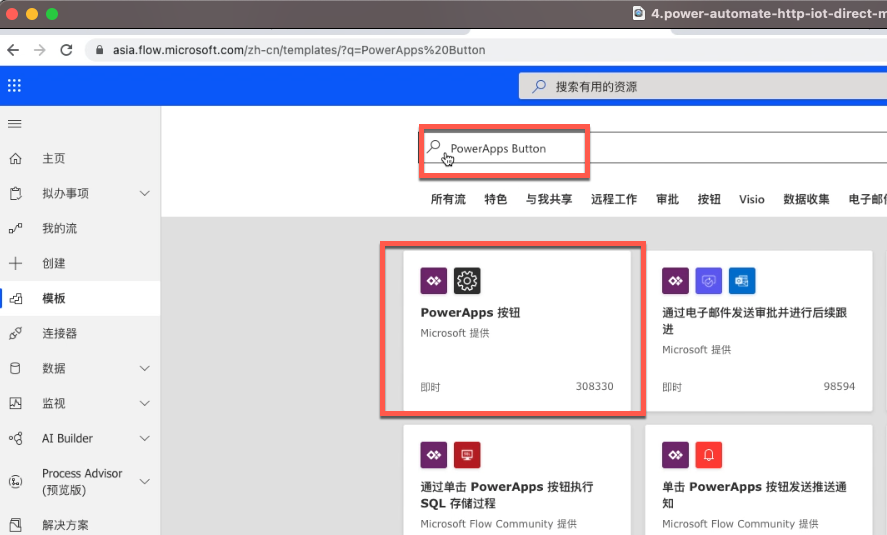
Task: Open 通过单击 PowerApps 按钮执行 SQL 存储过程 title
Action: 507,495
